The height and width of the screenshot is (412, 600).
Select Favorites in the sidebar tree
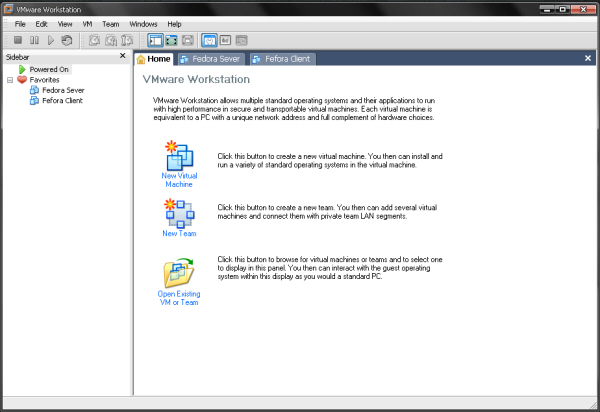click(44, 80)
